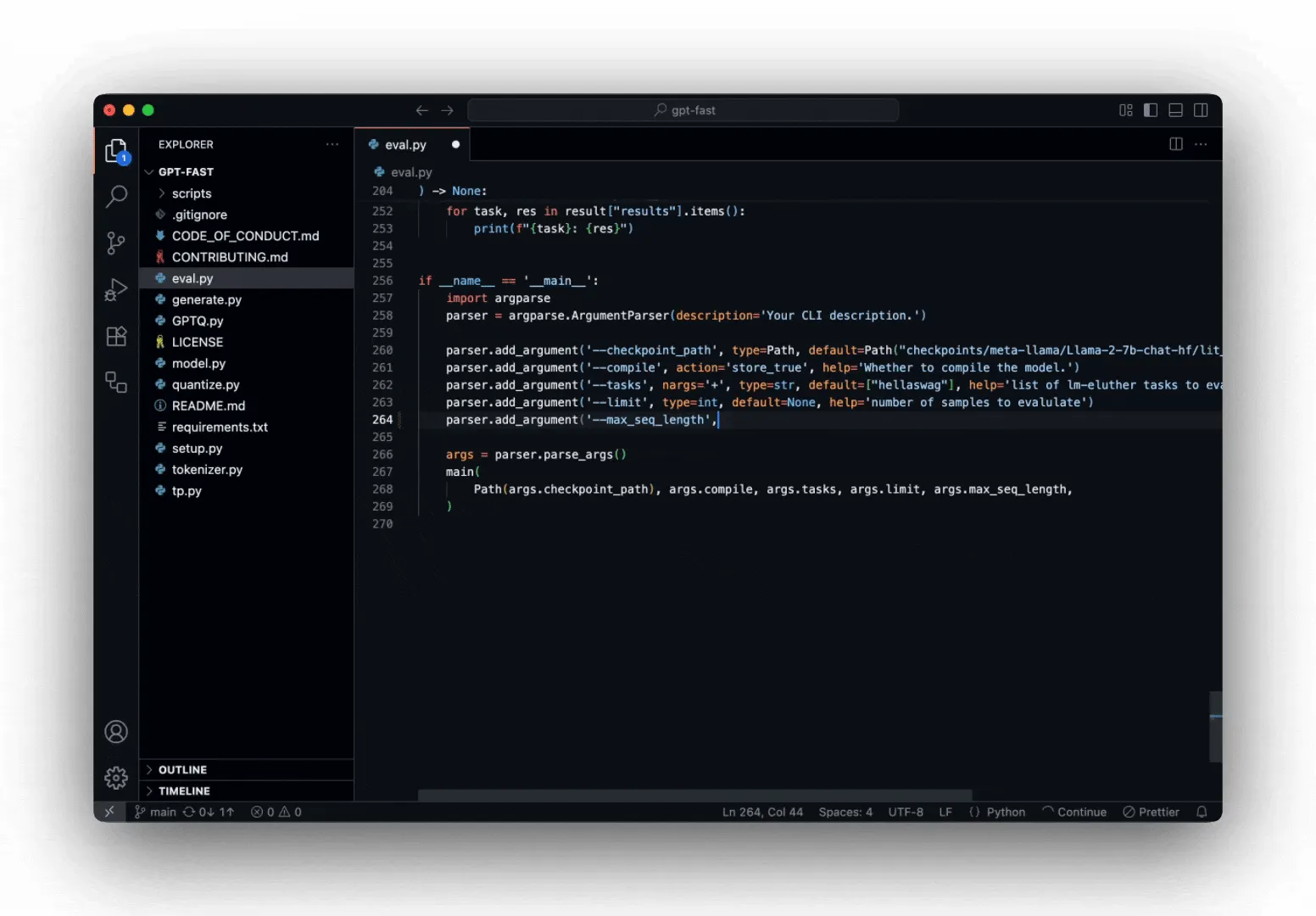Click the gpt-fast command center search field
The image size is (1316, 916).
click(683, 110)
